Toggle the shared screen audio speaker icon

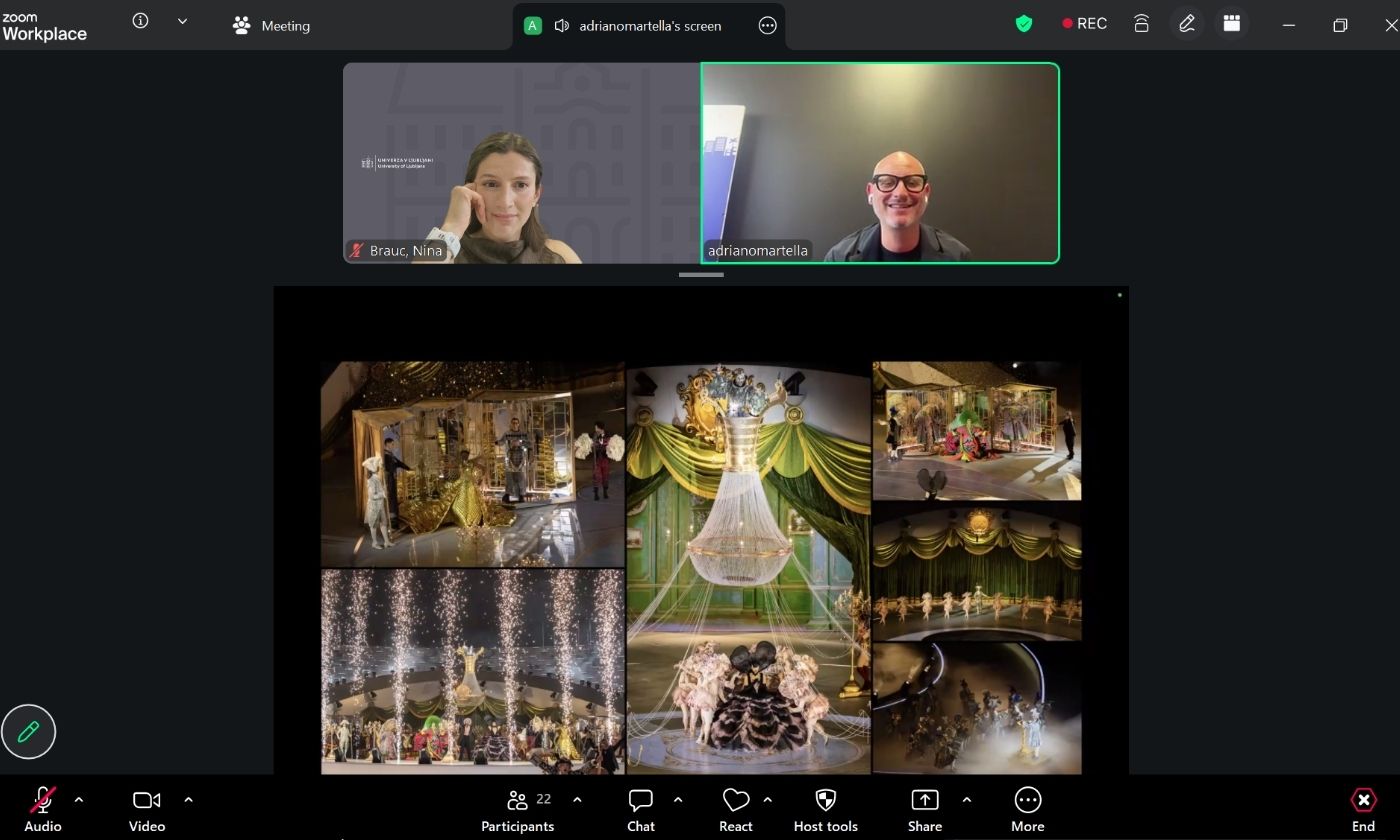click(x=561, y=26)
